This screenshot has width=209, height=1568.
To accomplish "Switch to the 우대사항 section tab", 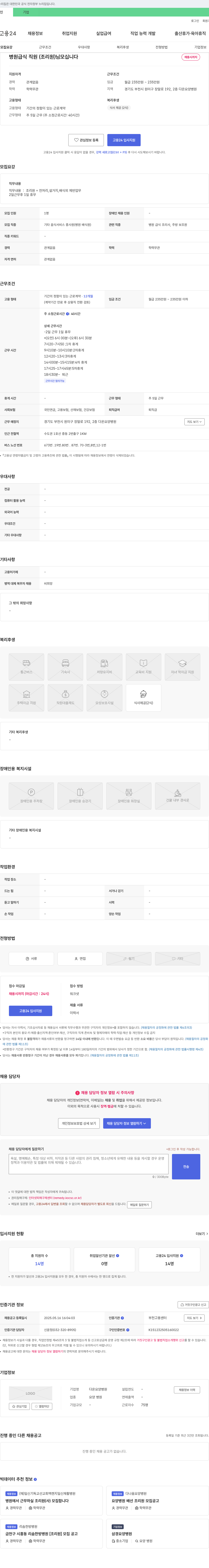I will (84, 47).
